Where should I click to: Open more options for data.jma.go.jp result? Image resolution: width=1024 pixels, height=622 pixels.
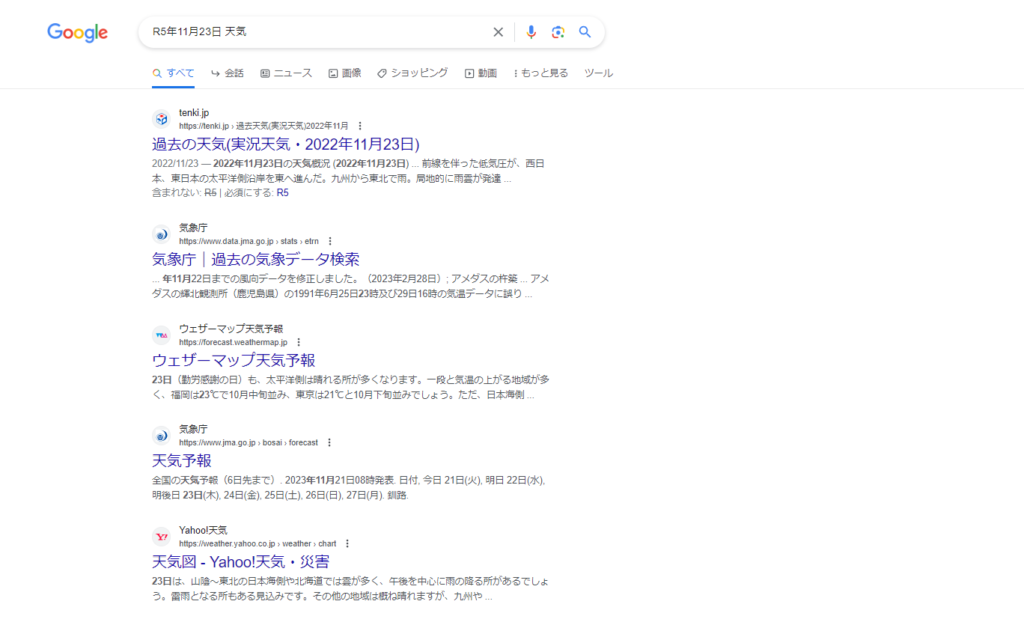pos(330,241)
